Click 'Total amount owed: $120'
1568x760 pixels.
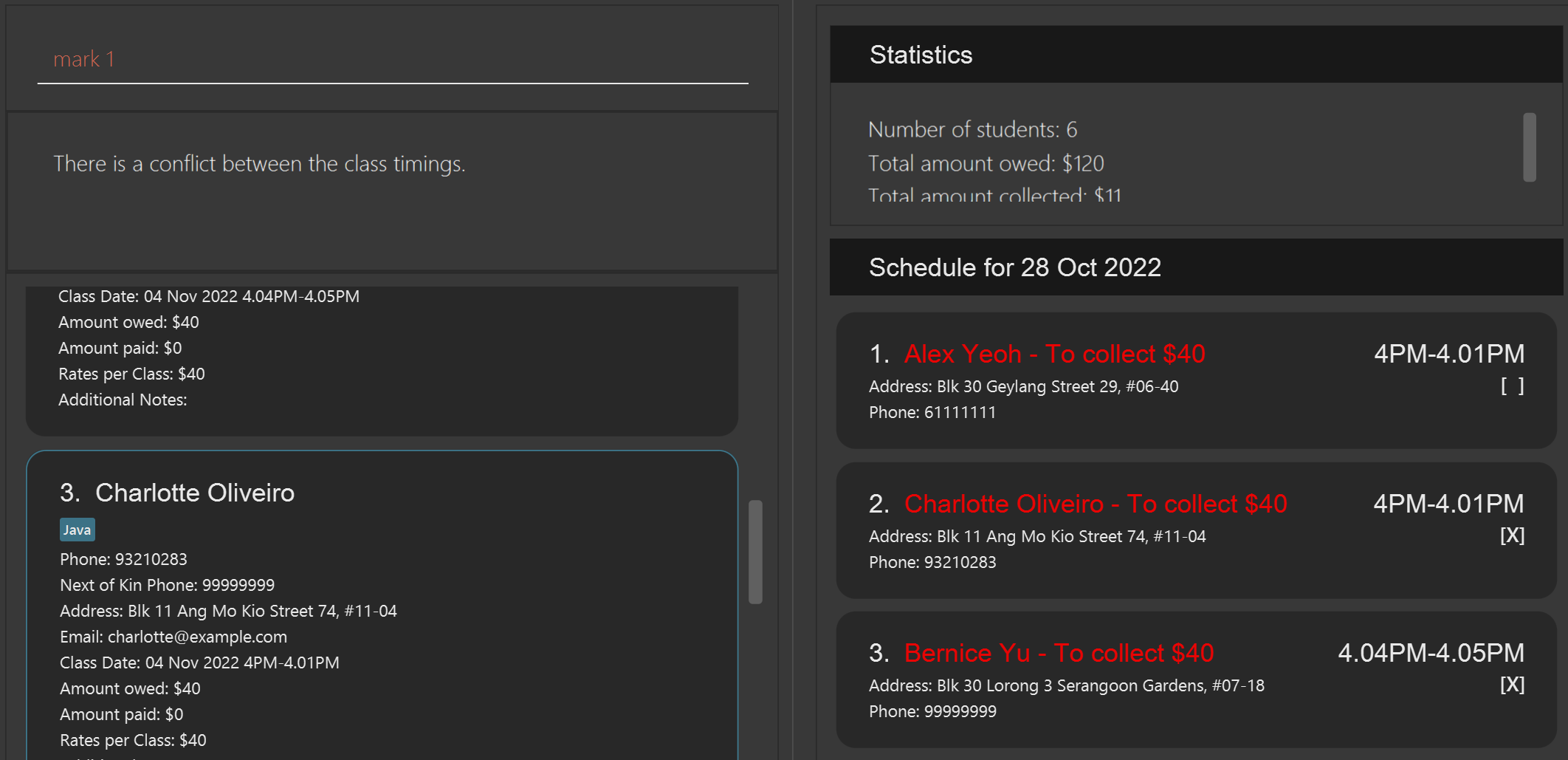986,163
